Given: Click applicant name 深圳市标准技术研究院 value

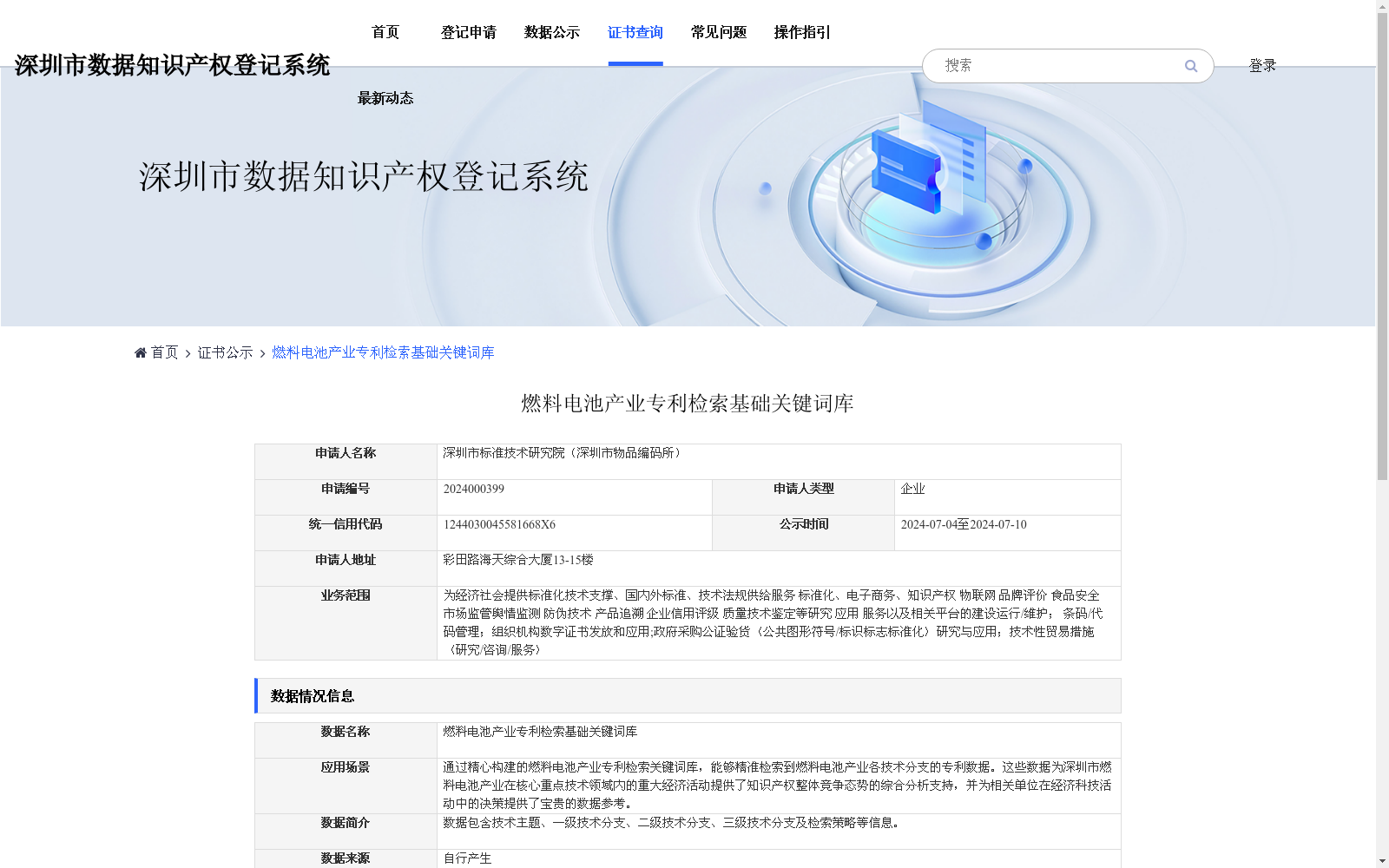Looking at the screenshot, I should point(564,453).
